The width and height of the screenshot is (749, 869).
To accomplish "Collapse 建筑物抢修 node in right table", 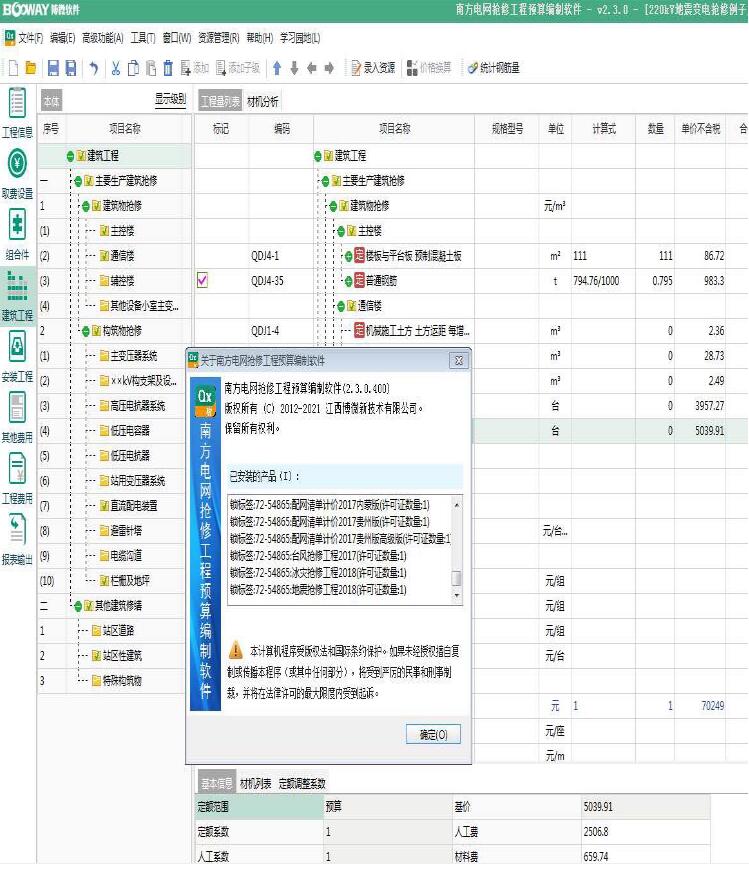I will (x=333, y=206).
